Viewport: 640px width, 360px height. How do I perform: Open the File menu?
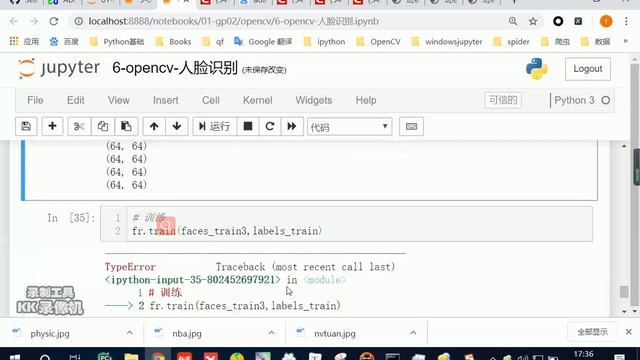[x=35, y=100]
